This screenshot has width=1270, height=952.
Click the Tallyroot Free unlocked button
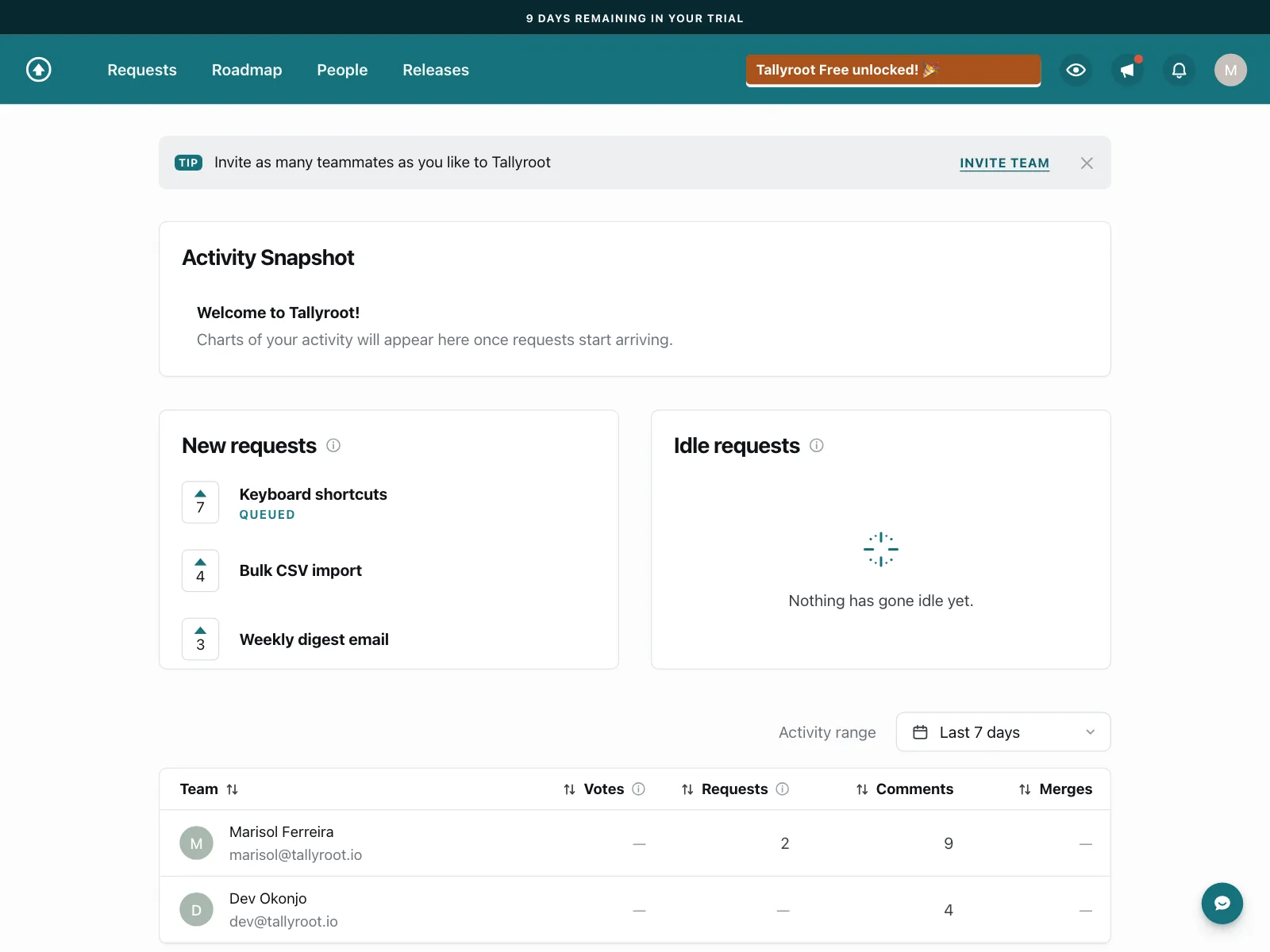[x=893, y=70]
